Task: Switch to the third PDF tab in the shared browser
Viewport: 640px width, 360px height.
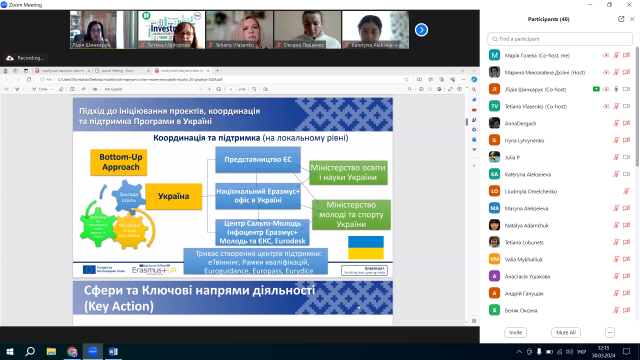Action: point(182,71)
